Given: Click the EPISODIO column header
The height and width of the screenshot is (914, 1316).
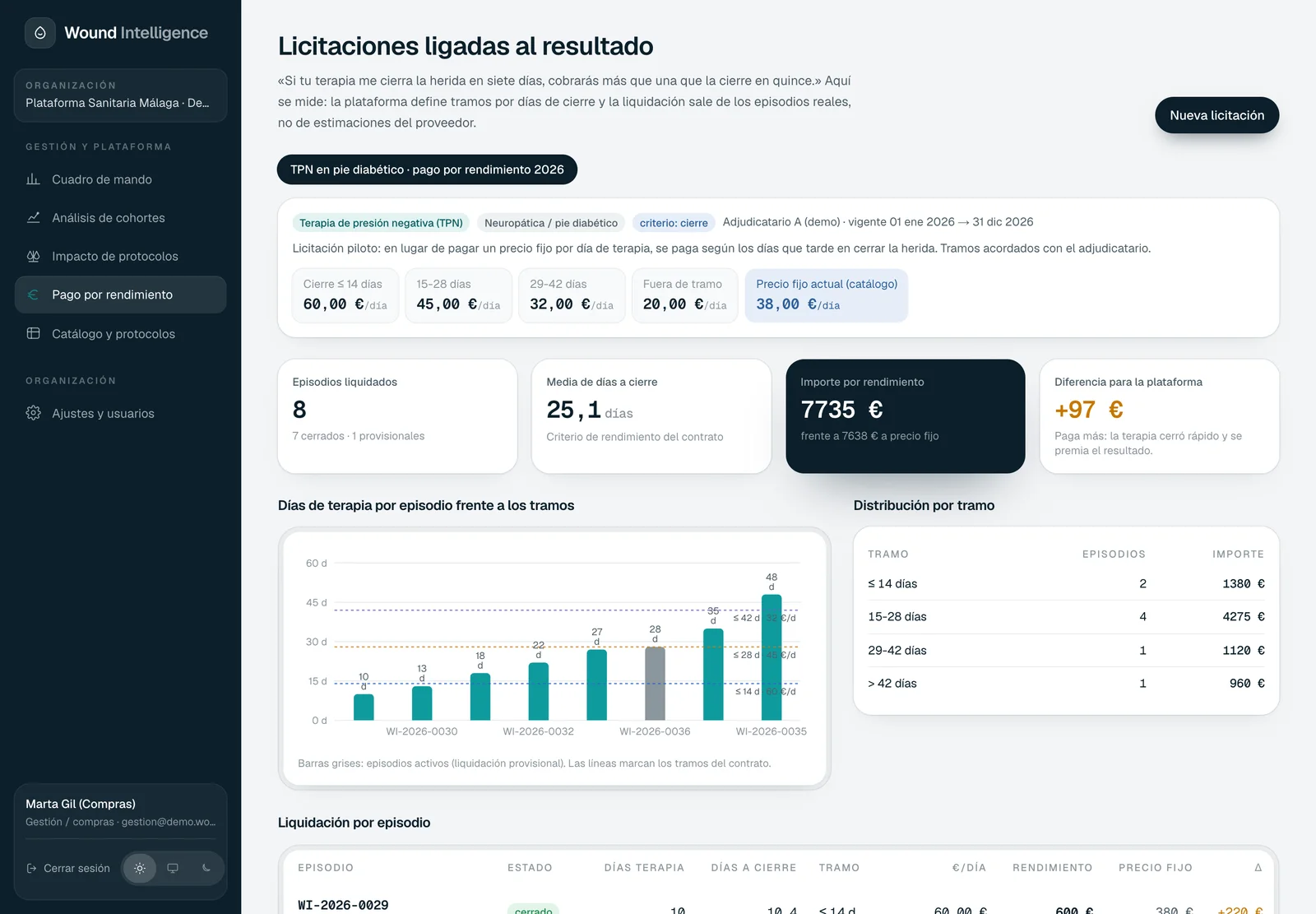Looking at the screenshot, I should point(326,868).
